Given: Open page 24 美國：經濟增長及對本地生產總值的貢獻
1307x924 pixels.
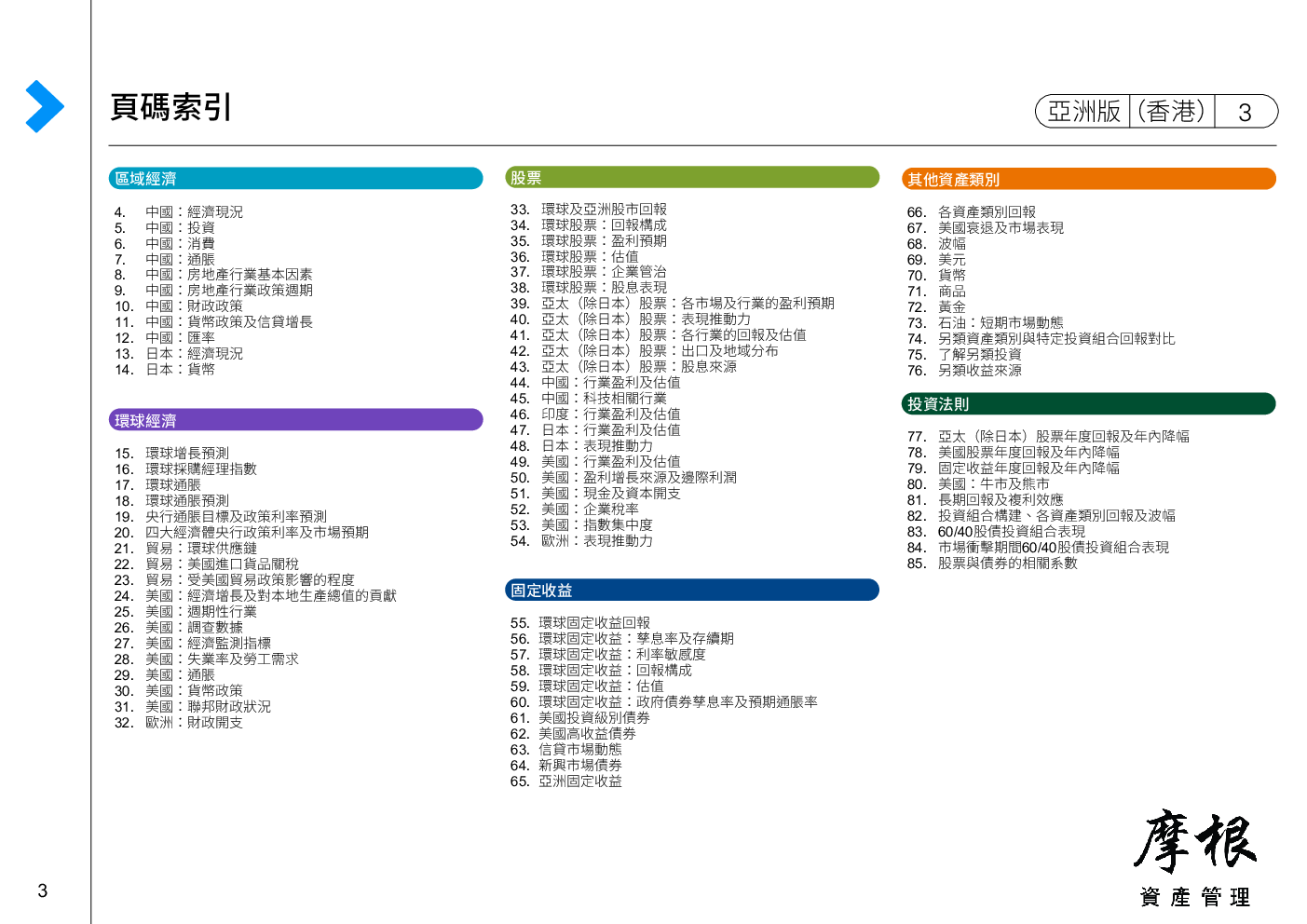Looking at the screenshot, I should pyautogui.click(x=255, y=596).
